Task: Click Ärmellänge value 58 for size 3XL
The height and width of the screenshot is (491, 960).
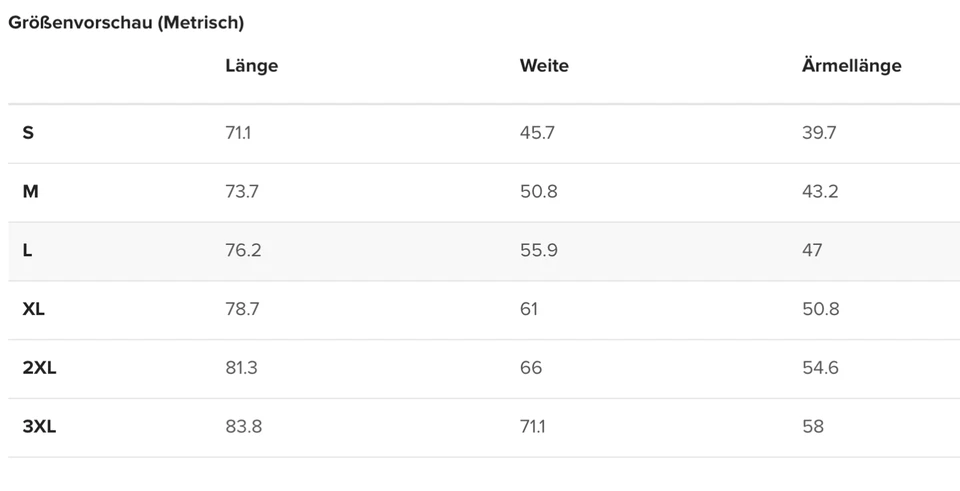Action: click(813, 427)
